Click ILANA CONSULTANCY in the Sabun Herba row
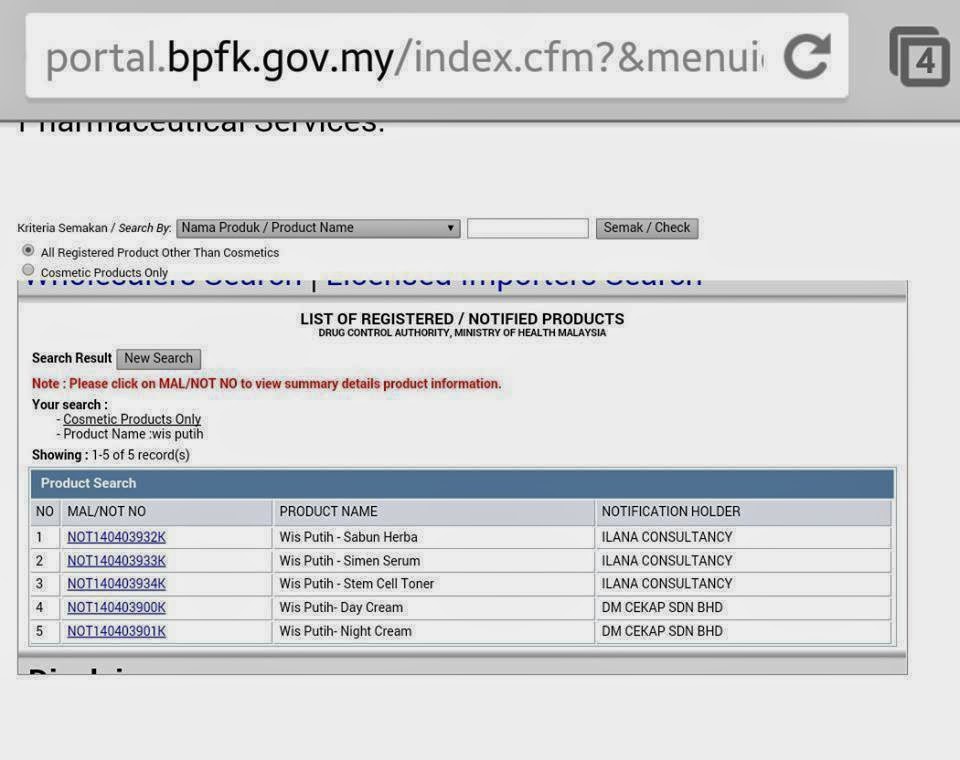Image resolution: width=960 pixels, height=760 pixels. (x=667, y=537)
